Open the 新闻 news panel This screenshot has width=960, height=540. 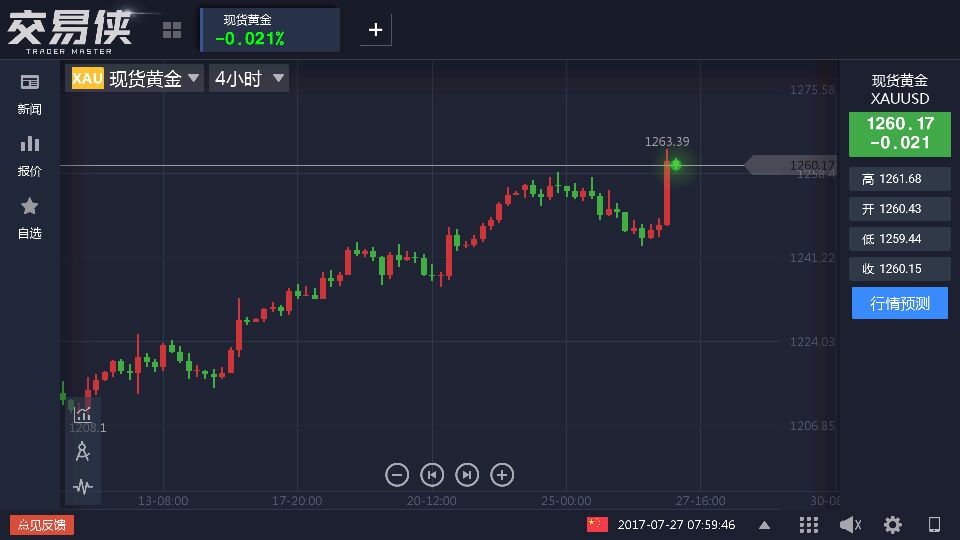tap(30, 93)
